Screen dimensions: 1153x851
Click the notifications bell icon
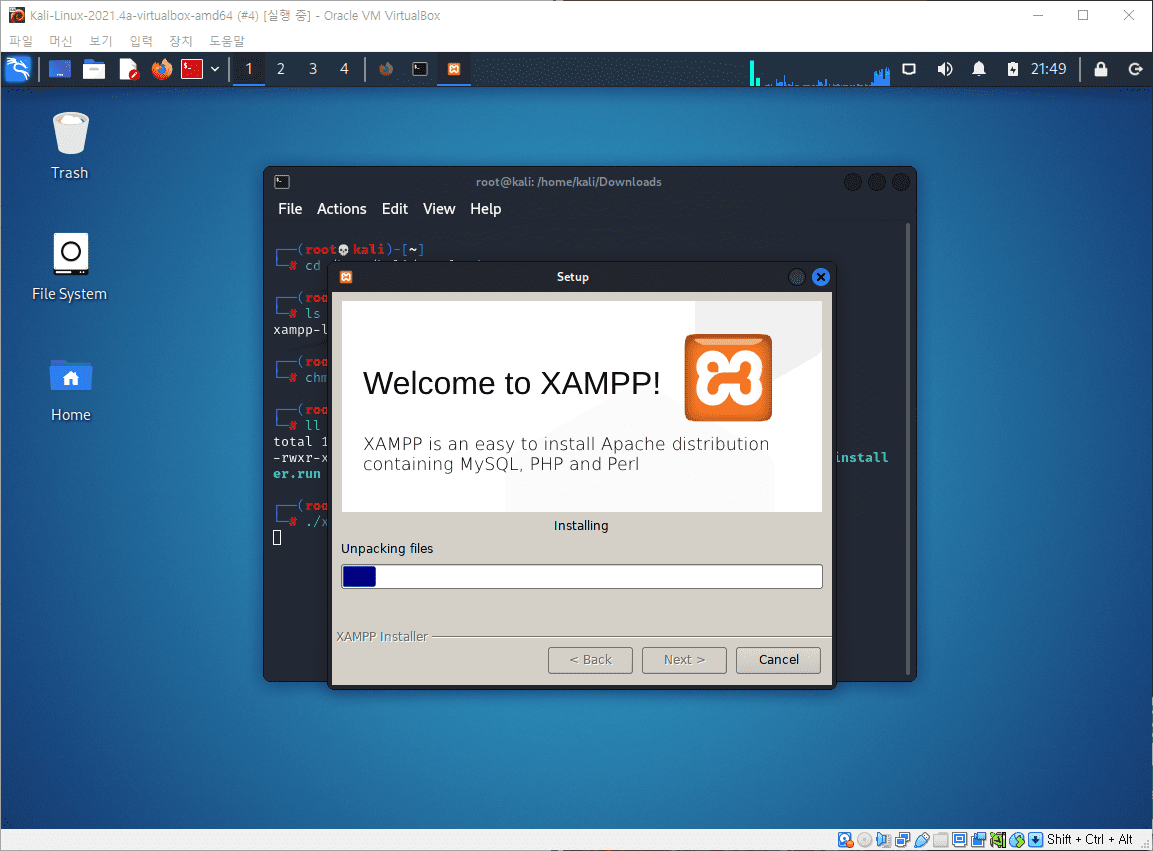(x=978, y=69)
